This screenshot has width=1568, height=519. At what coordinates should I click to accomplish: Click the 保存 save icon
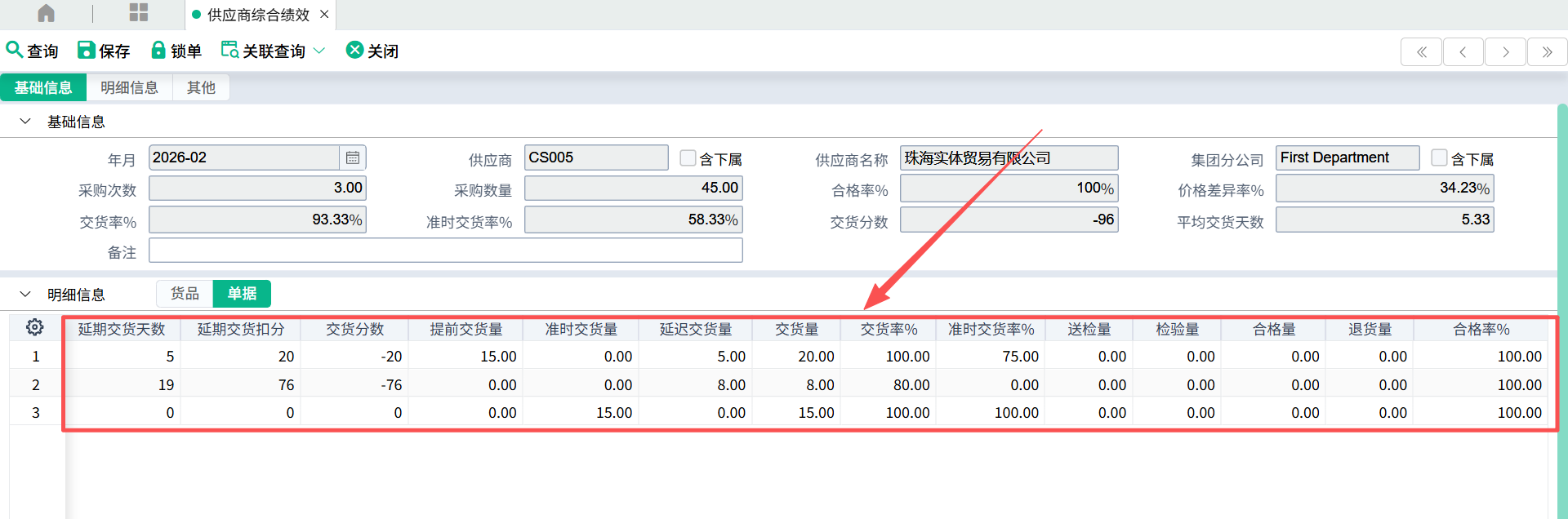point(86,50)
